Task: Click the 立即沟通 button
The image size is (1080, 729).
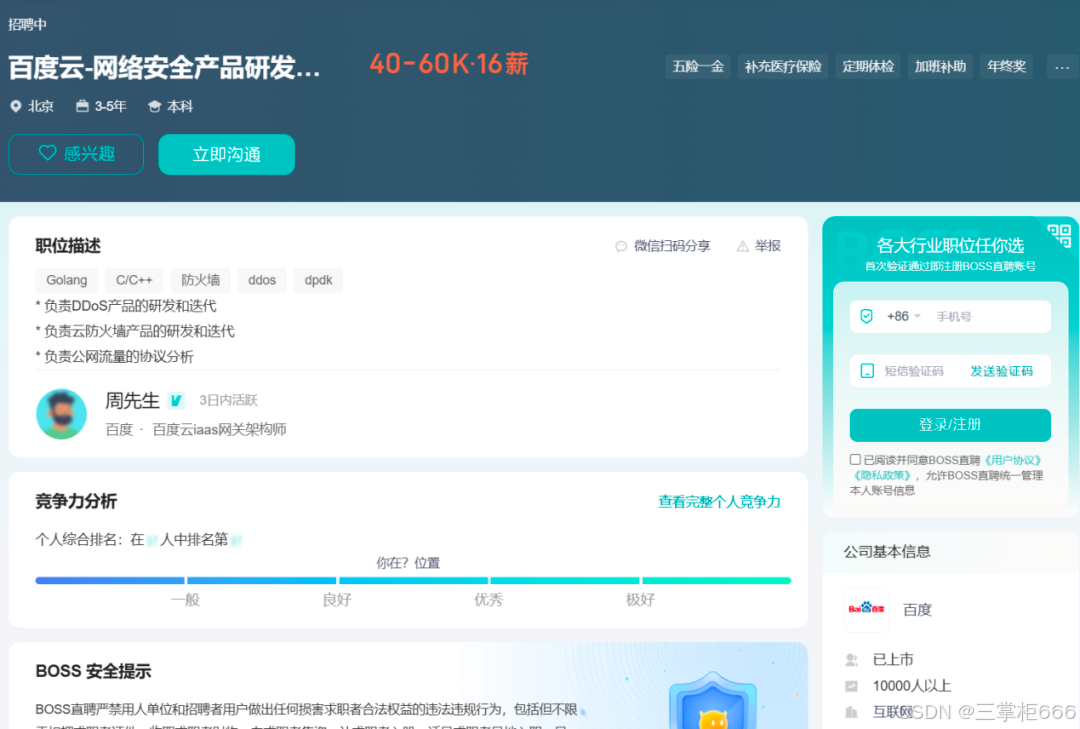Action: tap(227, 154)
